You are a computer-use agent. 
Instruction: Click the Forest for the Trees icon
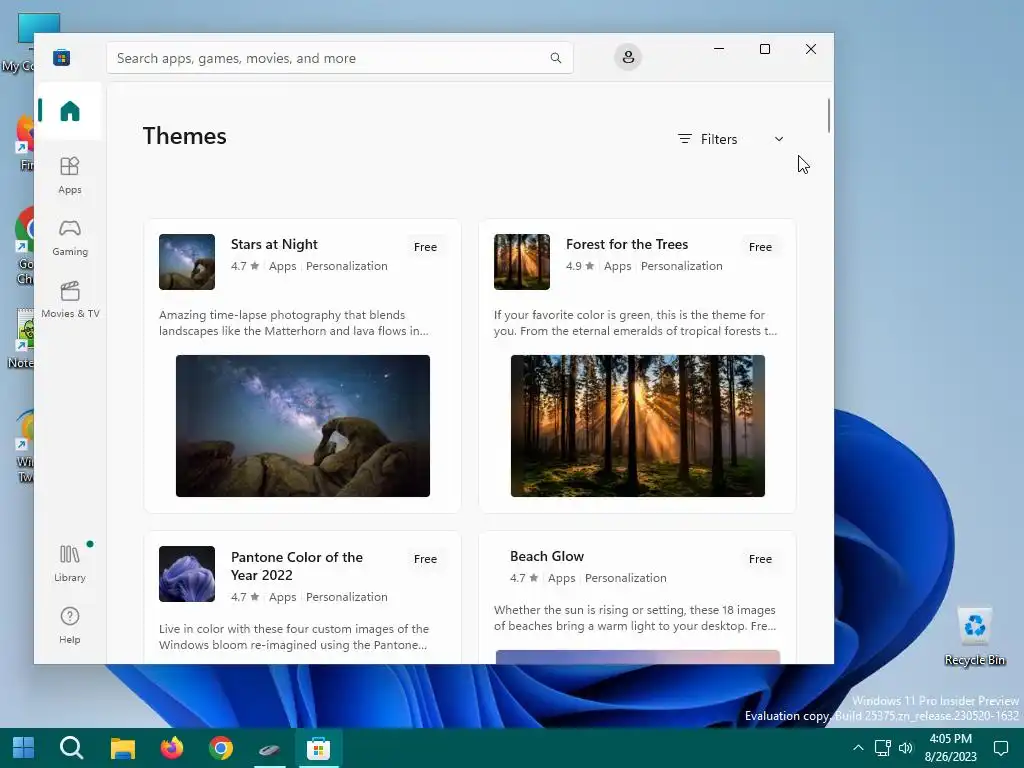(522, 262)
